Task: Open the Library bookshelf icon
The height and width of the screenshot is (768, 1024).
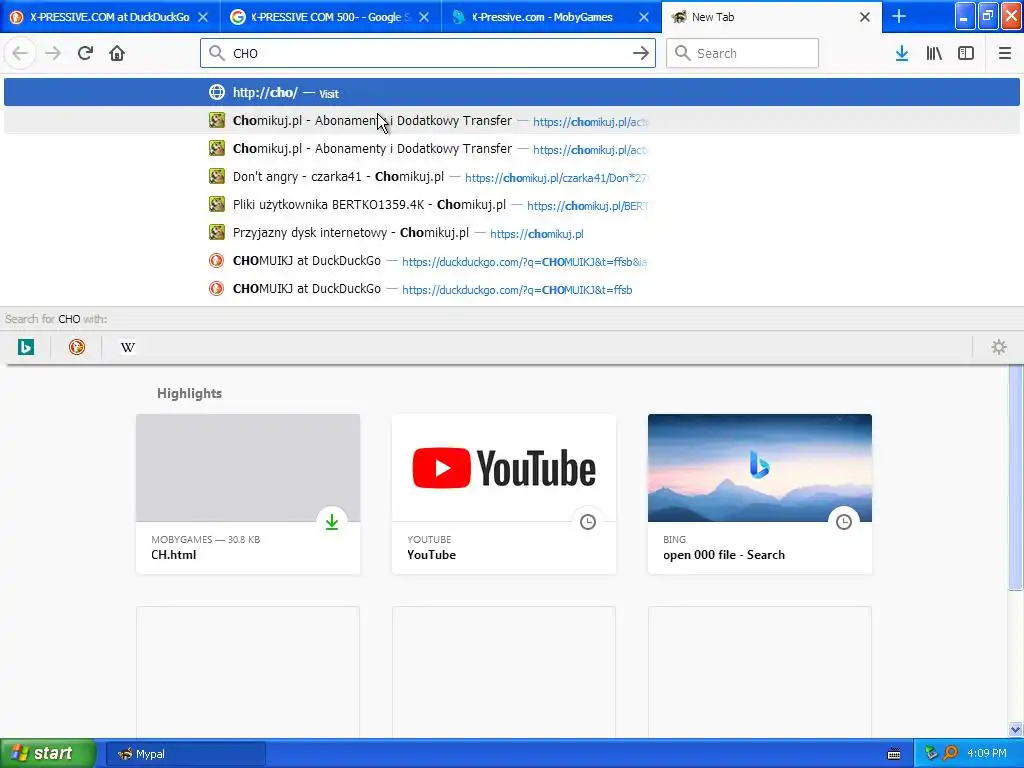Action: coord(934,53)
